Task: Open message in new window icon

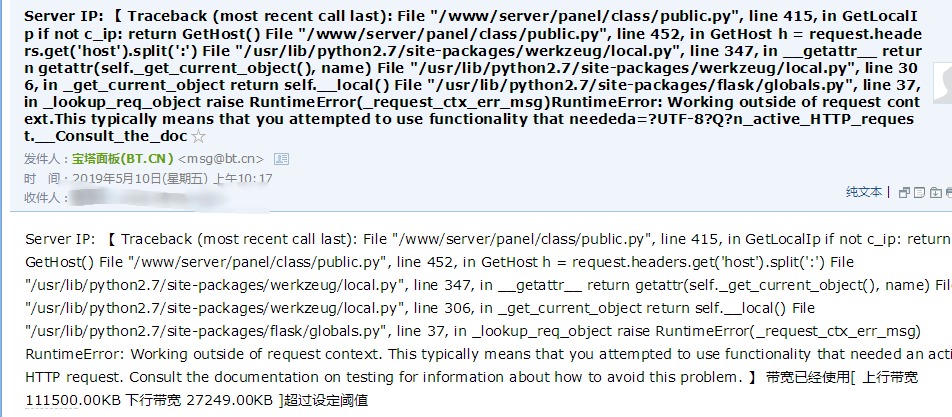Action: point(905,192)
